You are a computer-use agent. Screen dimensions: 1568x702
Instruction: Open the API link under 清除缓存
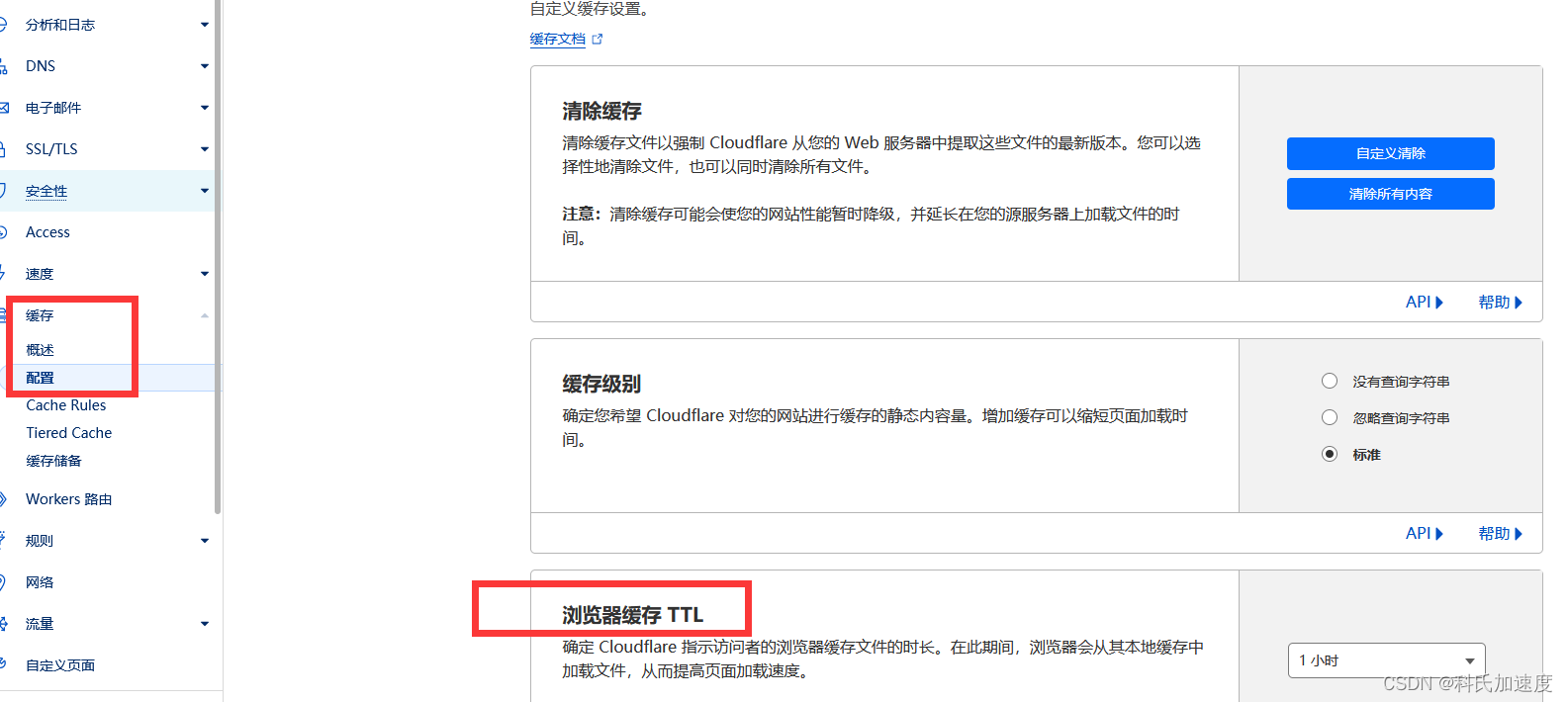(1425, 303)
